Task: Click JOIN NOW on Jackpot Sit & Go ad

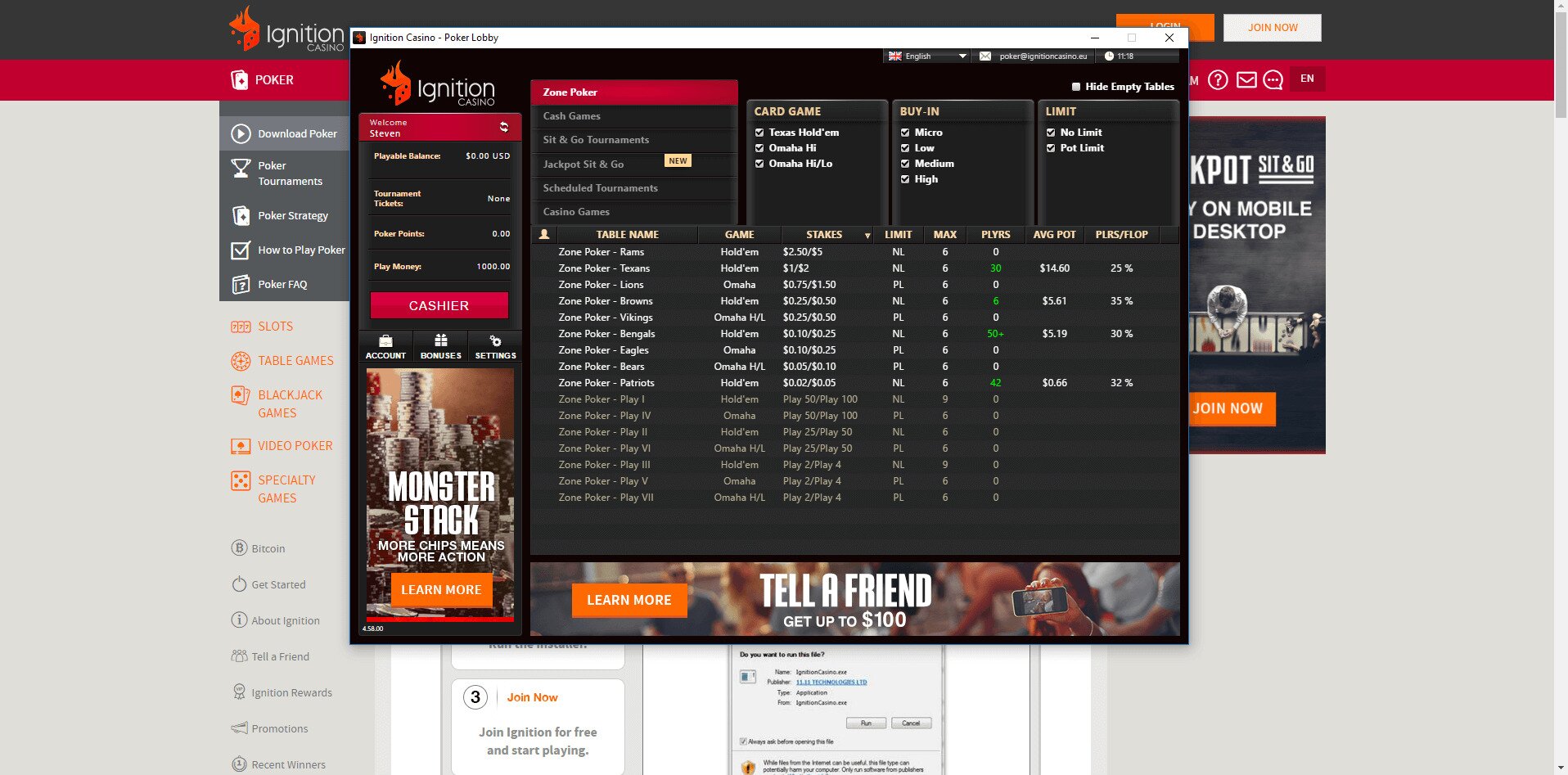Action: (1230, 408)
